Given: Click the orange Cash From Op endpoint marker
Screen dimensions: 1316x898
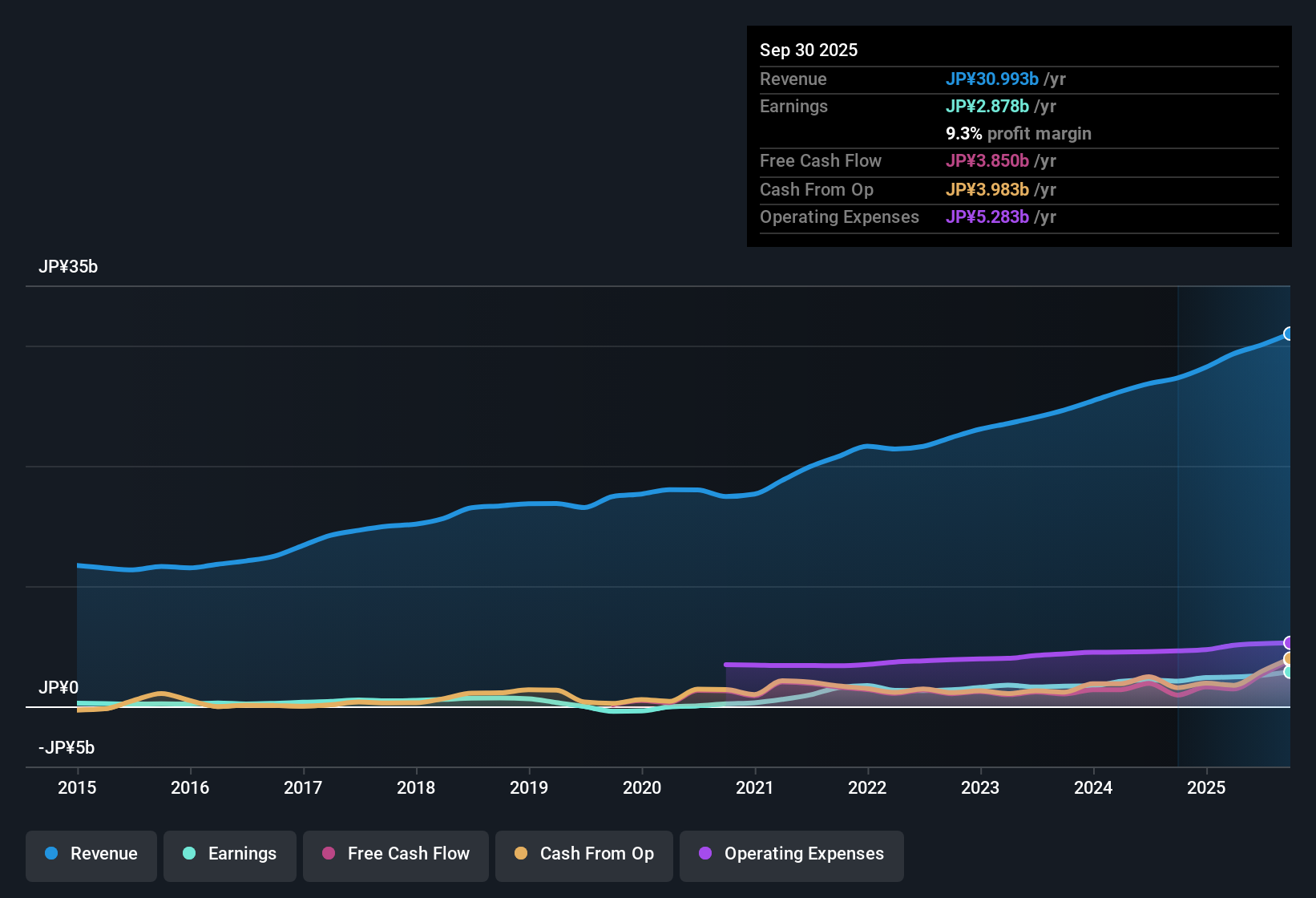Looking at the screenshot, I should (1289, 660).
